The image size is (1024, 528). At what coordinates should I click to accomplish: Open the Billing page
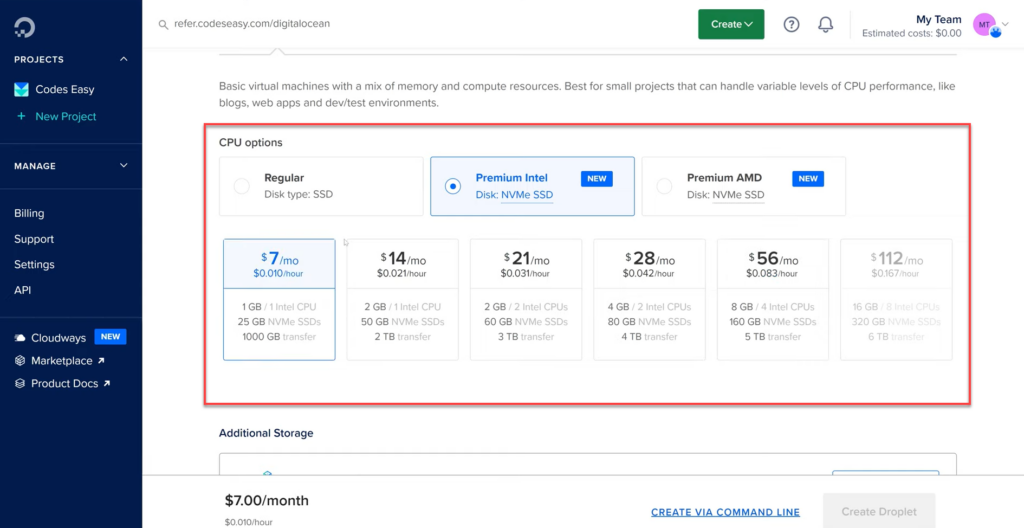[x=29, y=213]
